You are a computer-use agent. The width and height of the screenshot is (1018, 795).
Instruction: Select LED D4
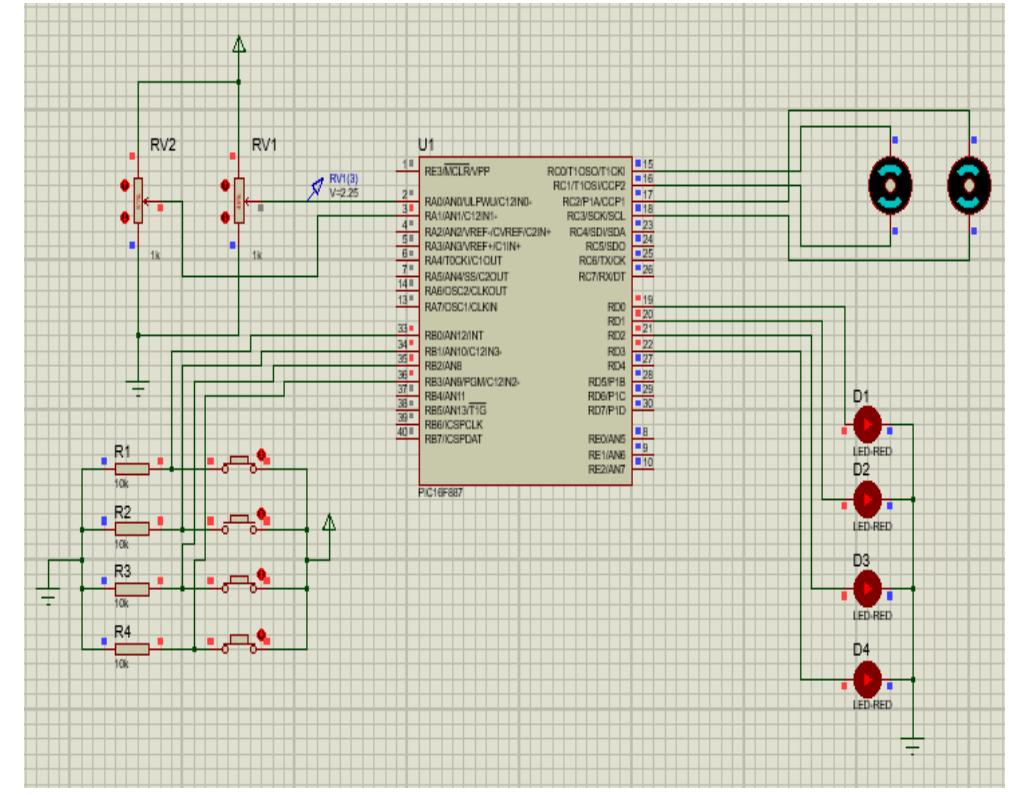(867, 679)
